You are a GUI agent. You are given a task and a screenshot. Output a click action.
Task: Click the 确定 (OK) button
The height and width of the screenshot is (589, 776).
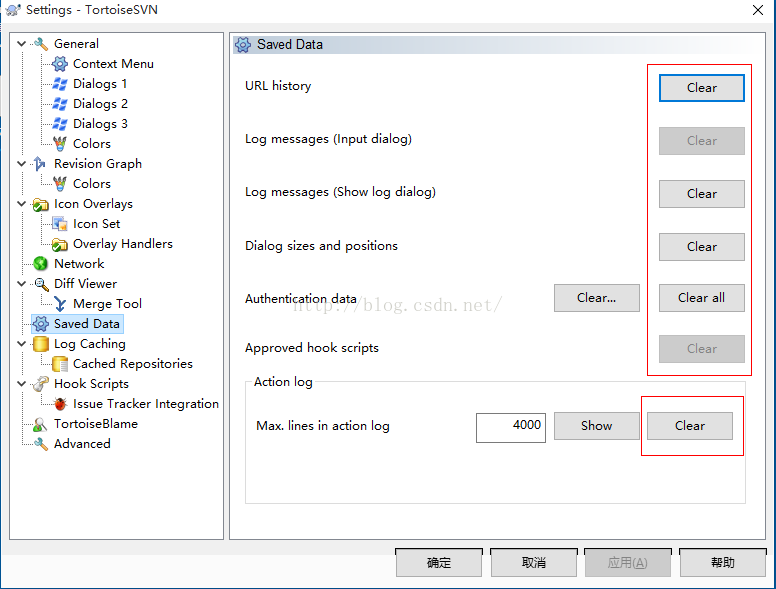(x=438, y=563)
